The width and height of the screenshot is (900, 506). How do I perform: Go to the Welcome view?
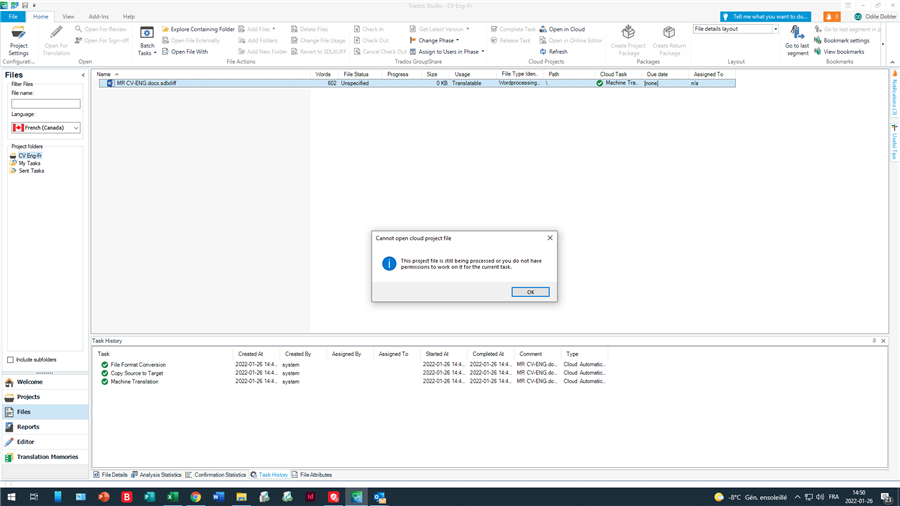click(x=45, y=382)
